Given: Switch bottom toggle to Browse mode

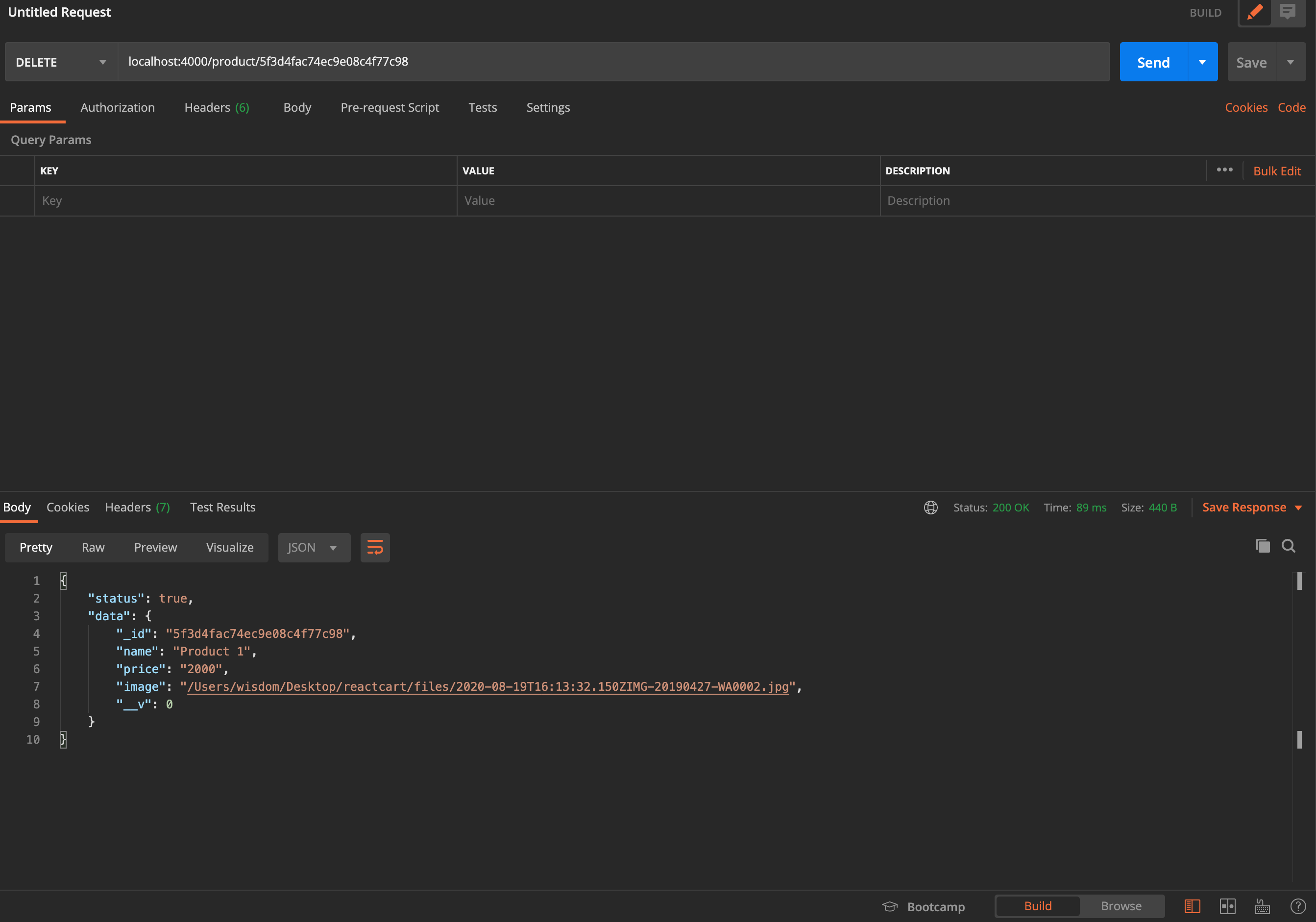Looking at the screenshot, I should (x=1121, y=906).
